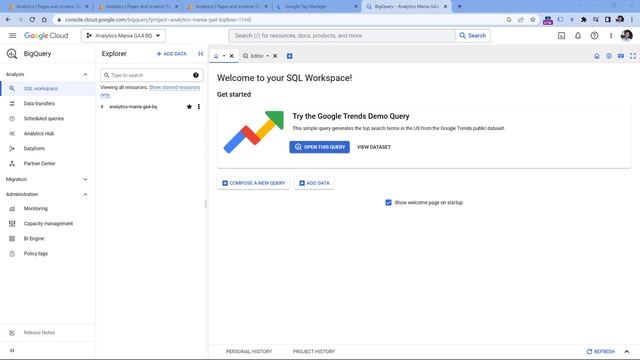Image resolution: width=640 pixels, height=360 pixels.
Task: Focus the top resource search field
Action: tap(342, 36)
